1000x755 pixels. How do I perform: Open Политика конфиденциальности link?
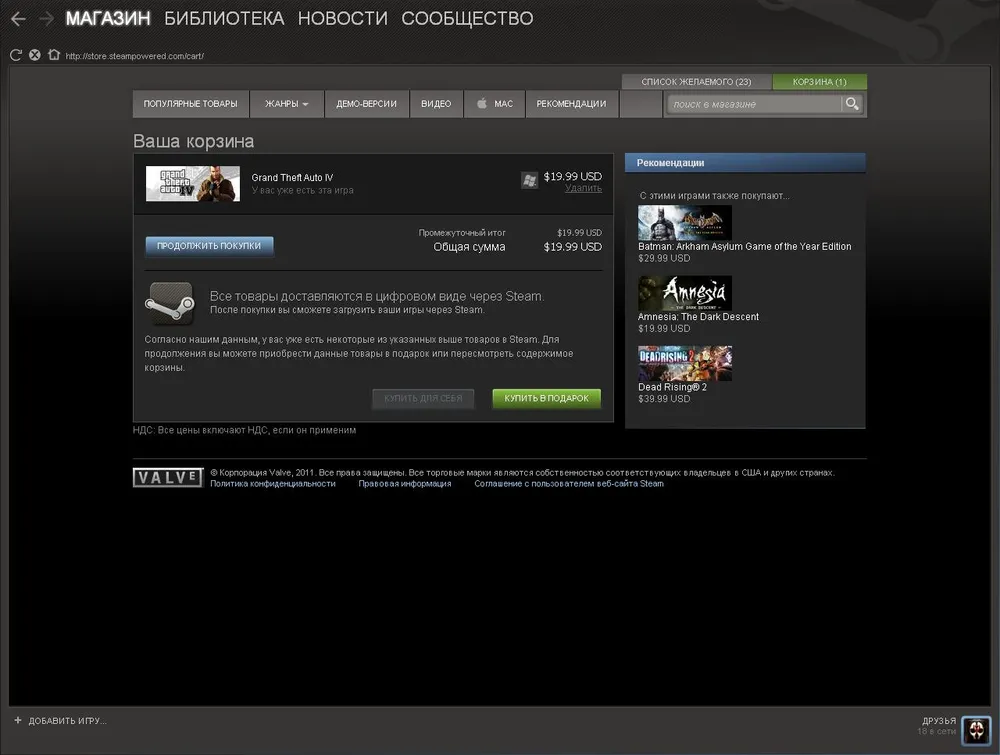pos(272,484)
